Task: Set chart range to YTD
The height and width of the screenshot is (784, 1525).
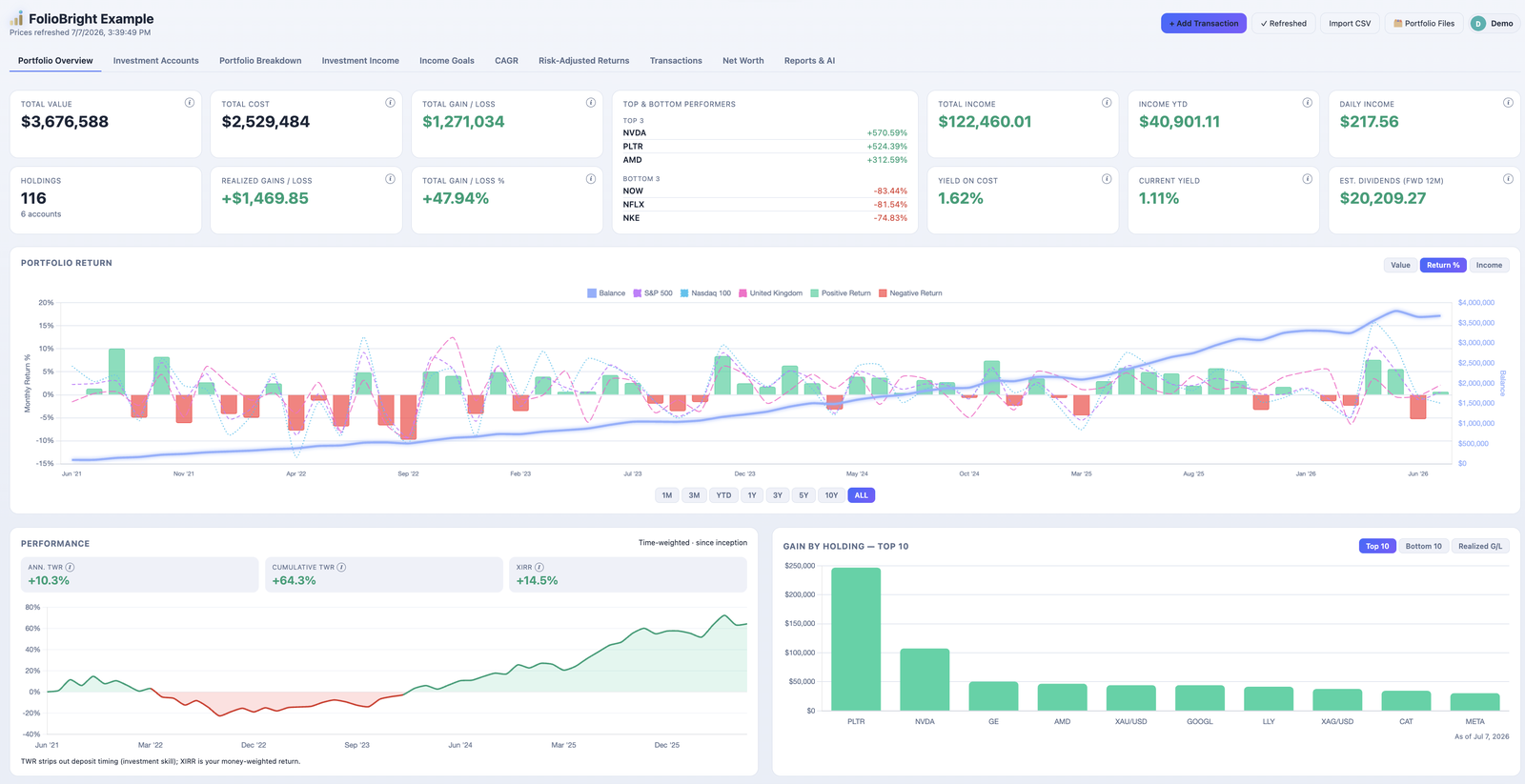Action: point(723,495)
